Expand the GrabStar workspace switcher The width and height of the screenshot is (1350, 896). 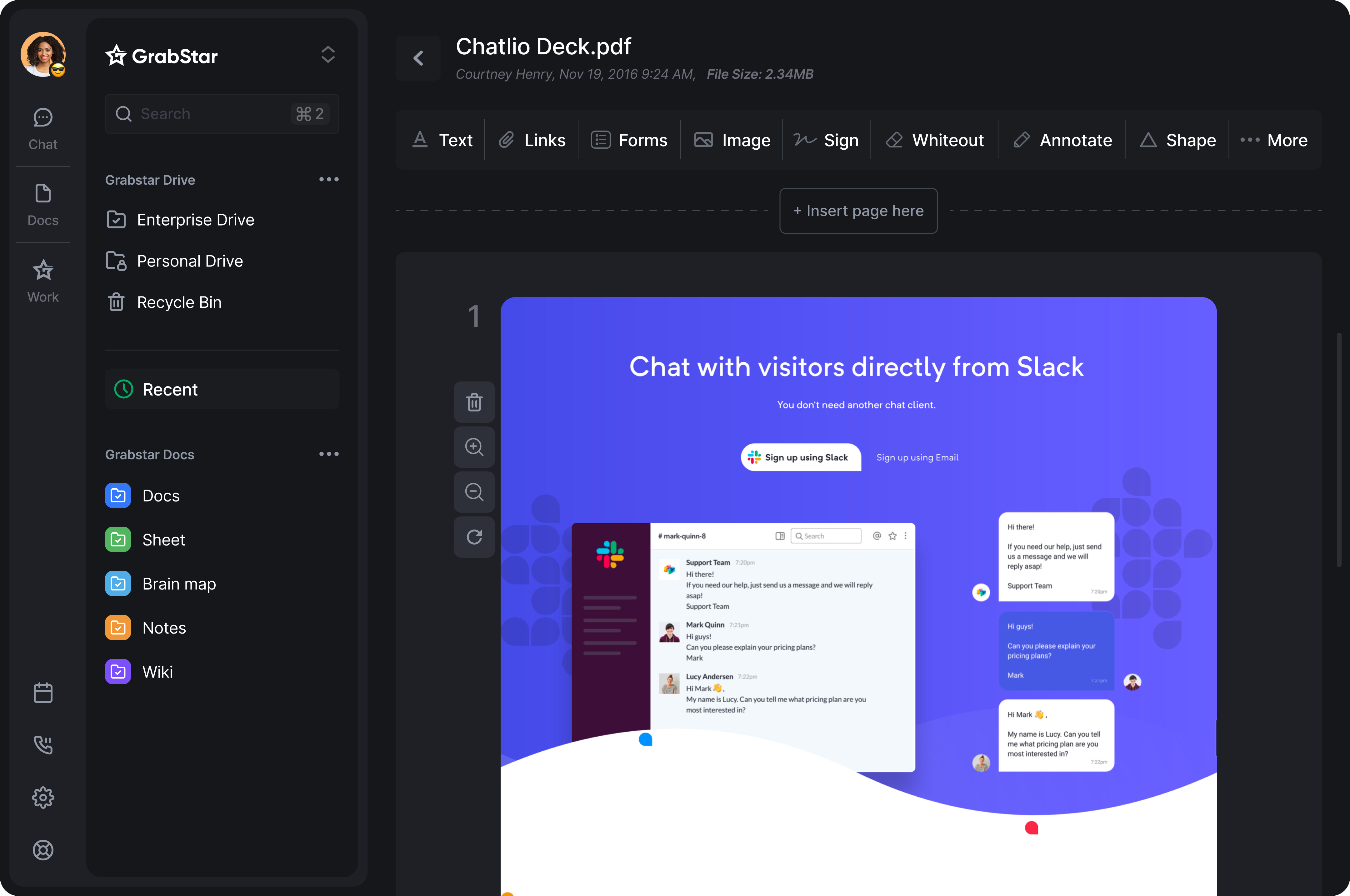pyautogui.click(x=327, y=55)
